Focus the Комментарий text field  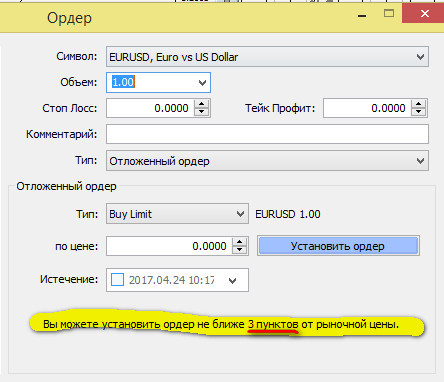pyautogui.click(x=267, y=134)
